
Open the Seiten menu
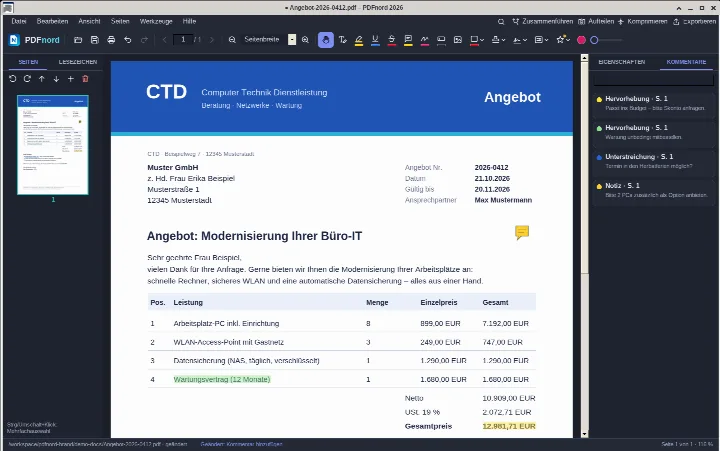point(120,21)
